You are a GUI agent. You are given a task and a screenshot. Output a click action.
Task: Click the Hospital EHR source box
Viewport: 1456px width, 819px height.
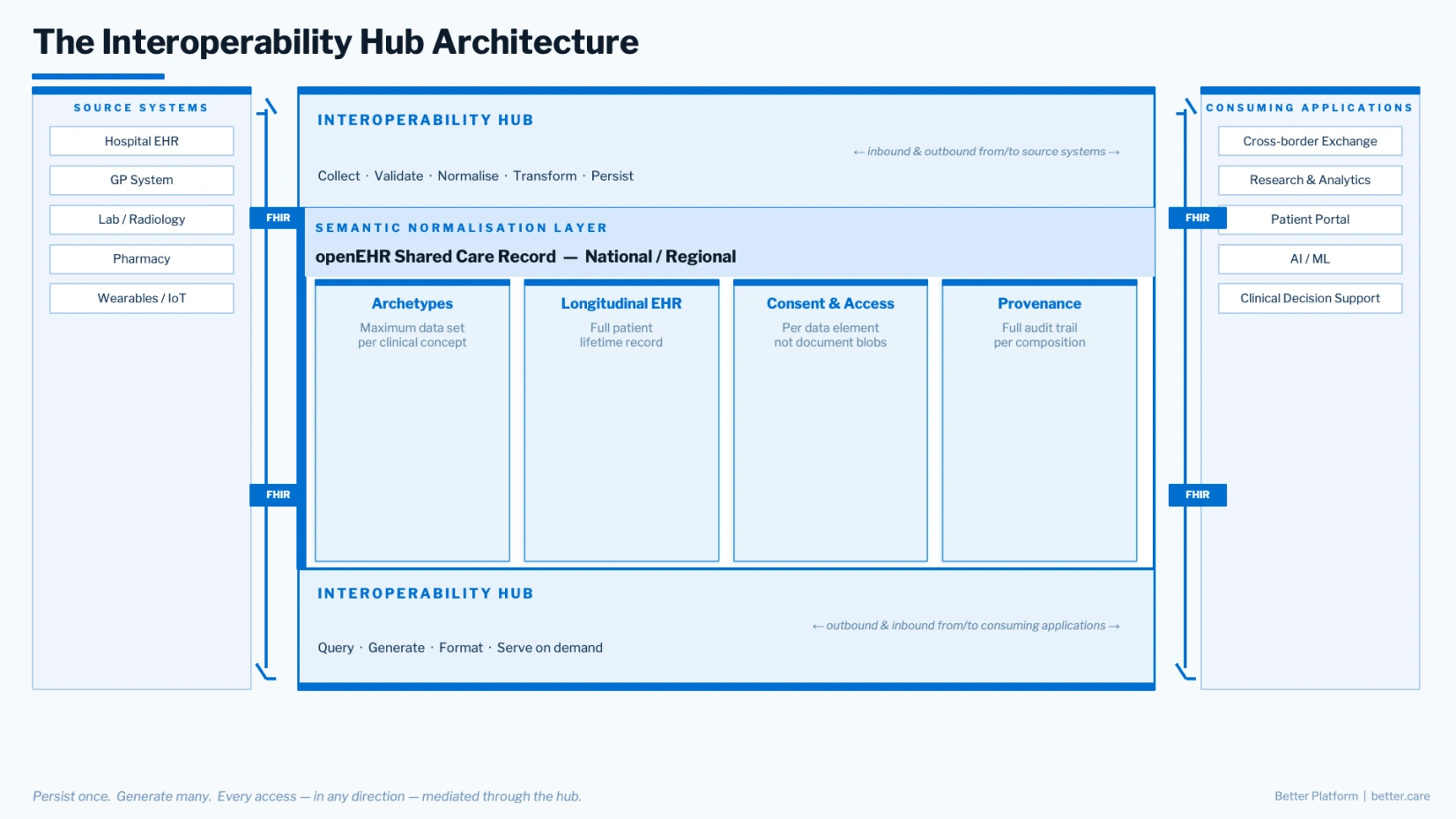(x=141, y=141)
